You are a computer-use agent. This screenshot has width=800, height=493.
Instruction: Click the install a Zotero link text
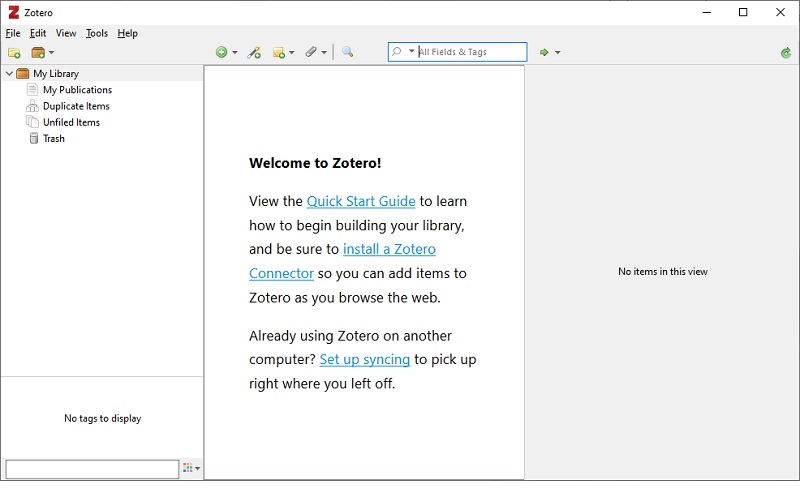[389, 249]
